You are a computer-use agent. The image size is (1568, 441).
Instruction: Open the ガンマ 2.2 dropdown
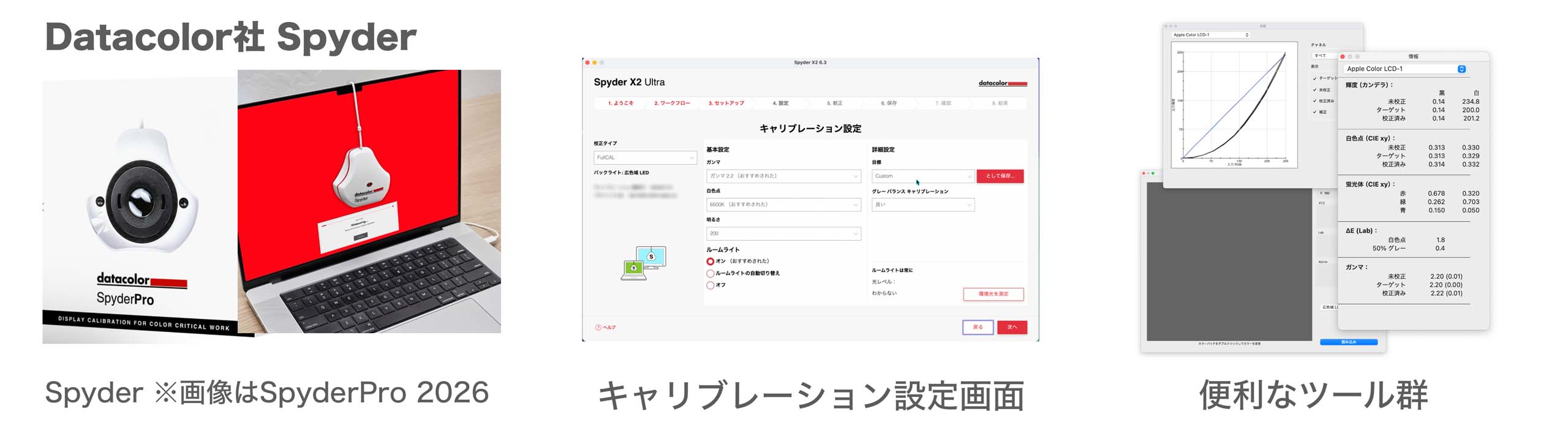click(783, 176)
